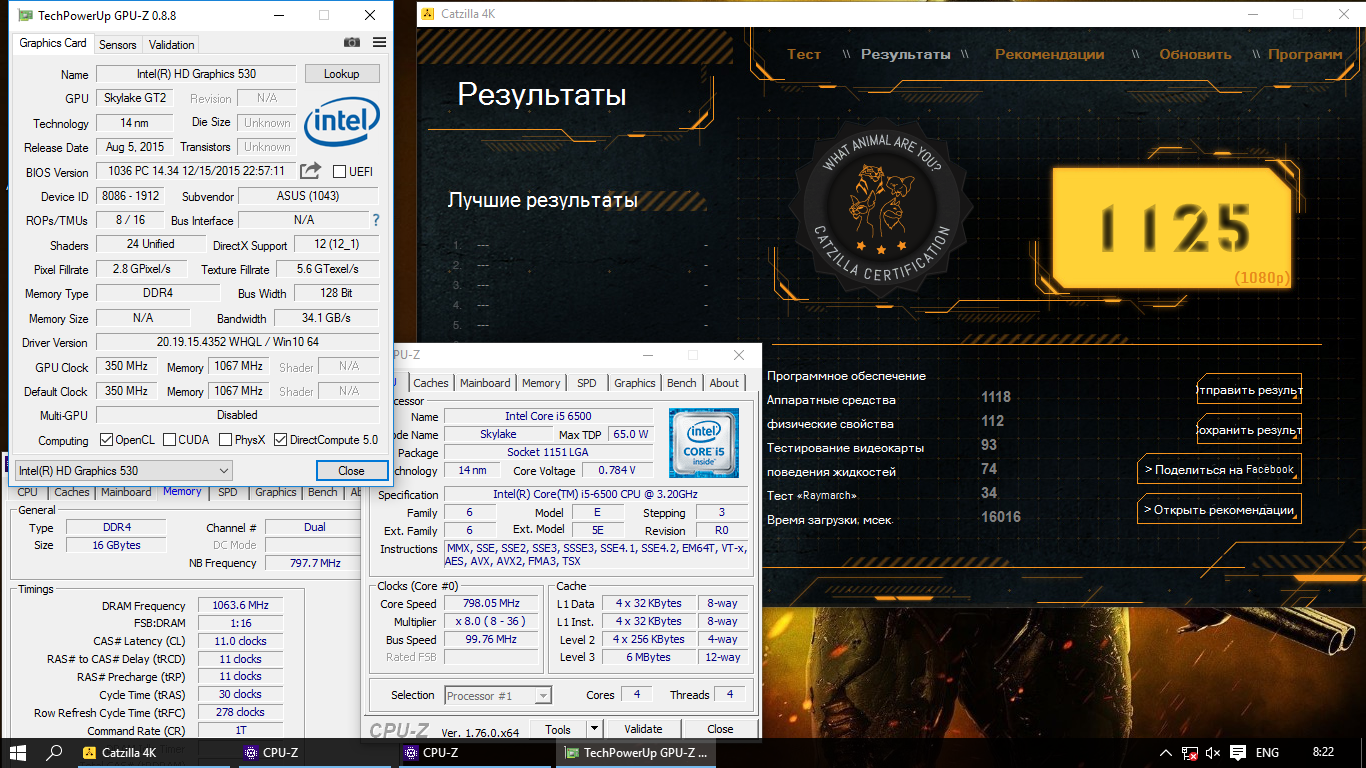Open the Catzilla Результаты menu
Viewport: 1366px width, 768px height.
coord(906,54)
